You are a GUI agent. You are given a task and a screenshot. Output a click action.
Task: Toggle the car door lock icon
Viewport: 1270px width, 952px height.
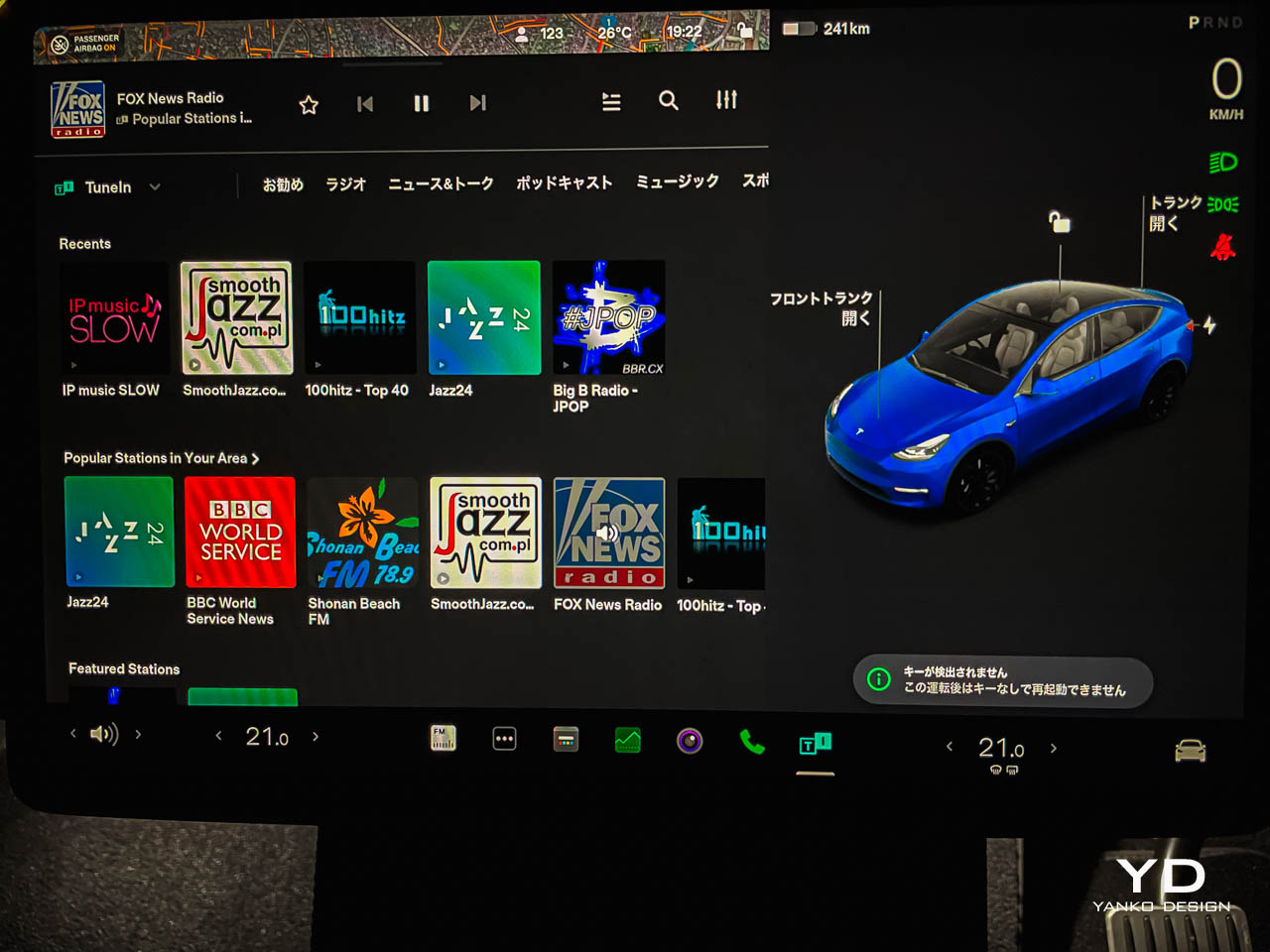coord(1060,222)
